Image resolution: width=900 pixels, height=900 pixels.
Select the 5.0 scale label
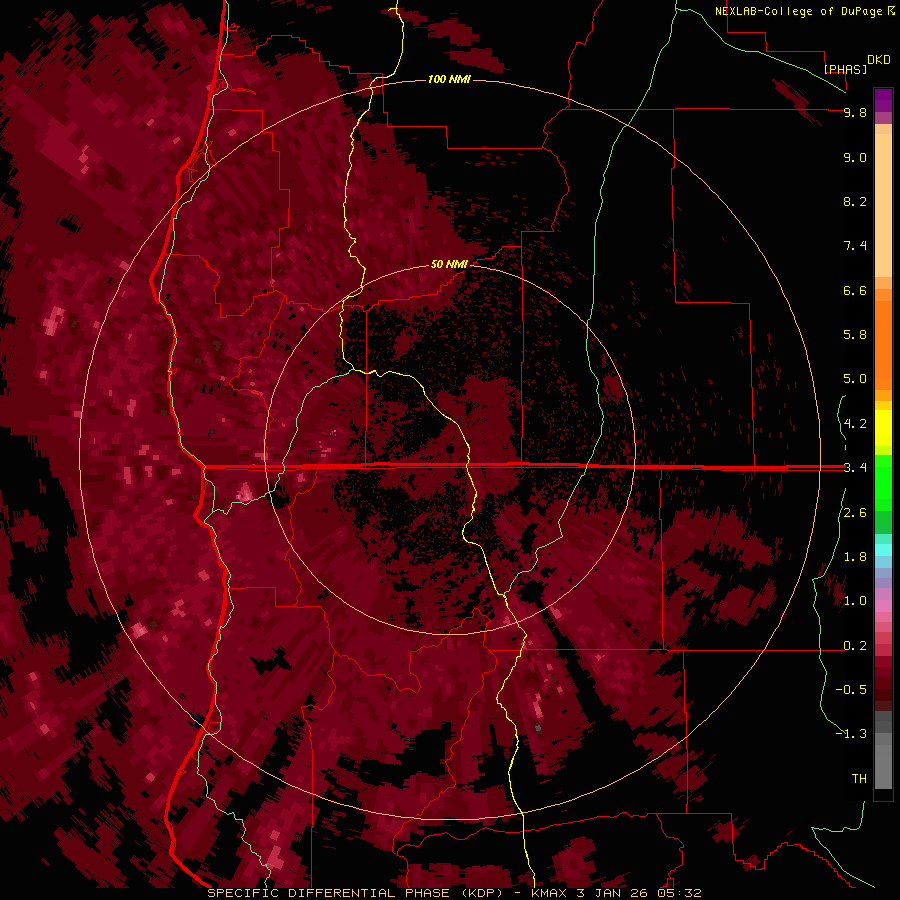tap(855, 379)
